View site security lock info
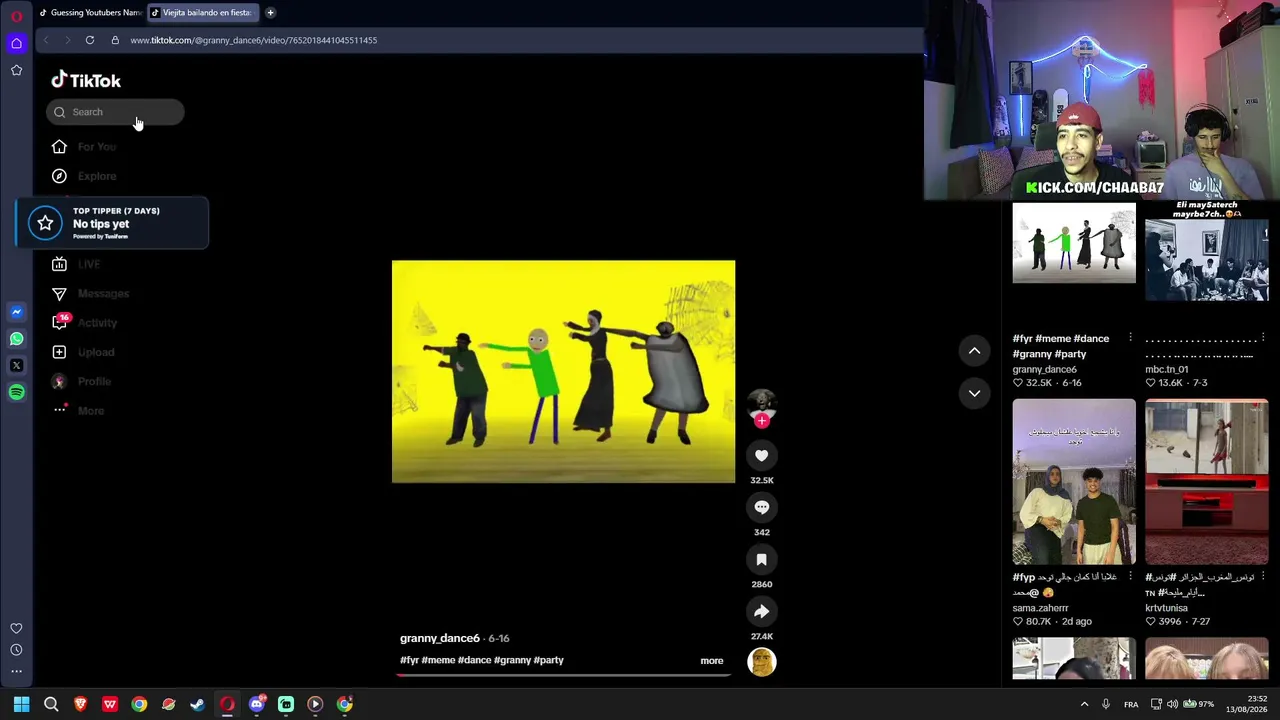The width and height of the screenshot is (1280, 720). click(x=115, y=40)
